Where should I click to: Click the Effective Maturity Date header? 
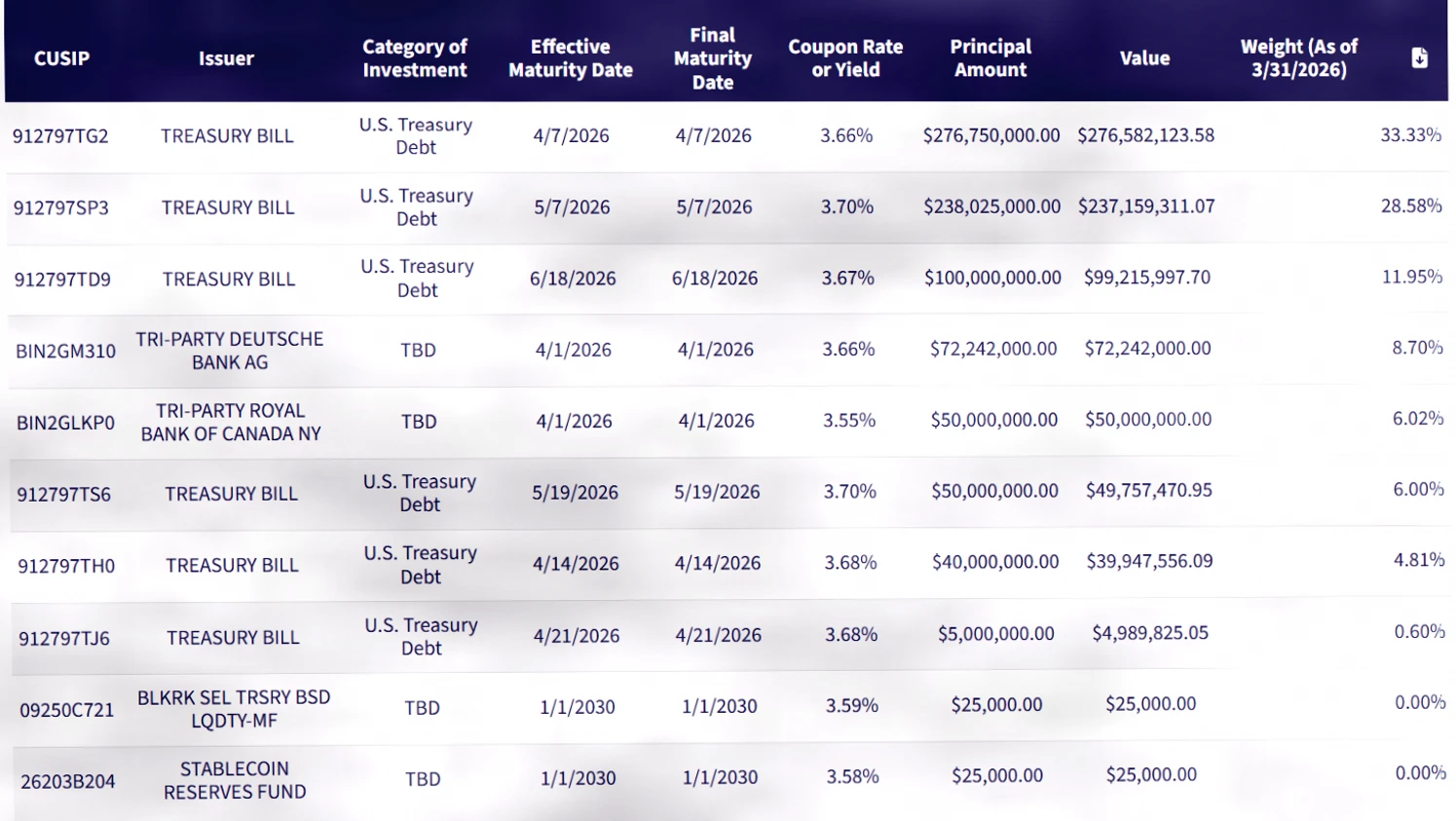point(571,58)
